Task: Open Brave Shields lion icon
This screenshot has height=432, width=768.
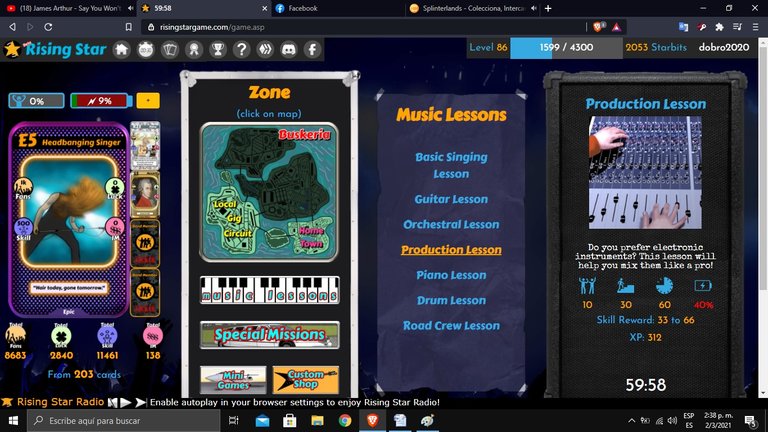Action: [x=598, y=27]
